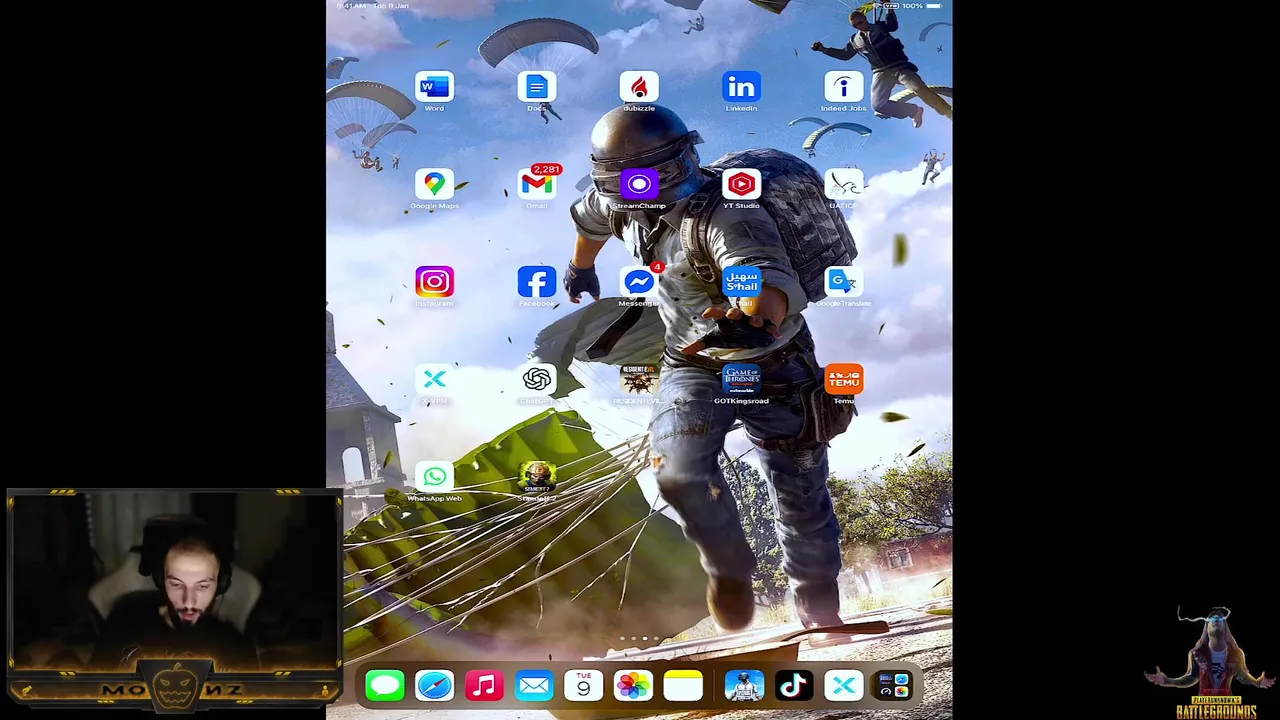The height and width of the screenshot is (720, 1280).
Task: Open the X-VPN app on home screen
Action: coord(434,379)
